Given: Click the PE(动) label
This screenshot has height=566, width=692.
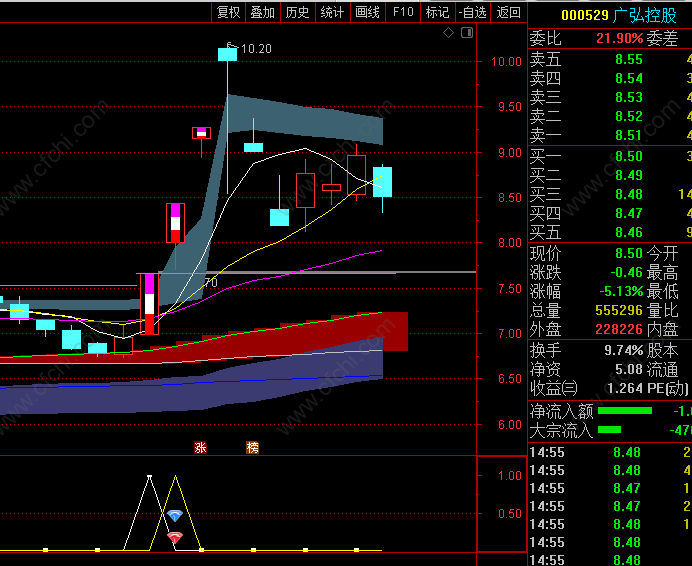Looking at the screenshot, I should [x=668, y=389].
